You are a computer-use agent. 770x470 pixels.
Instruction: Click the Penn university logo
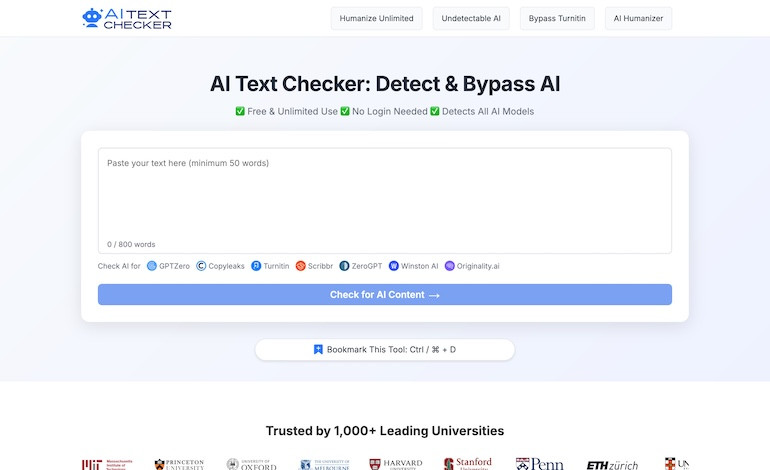540,464
